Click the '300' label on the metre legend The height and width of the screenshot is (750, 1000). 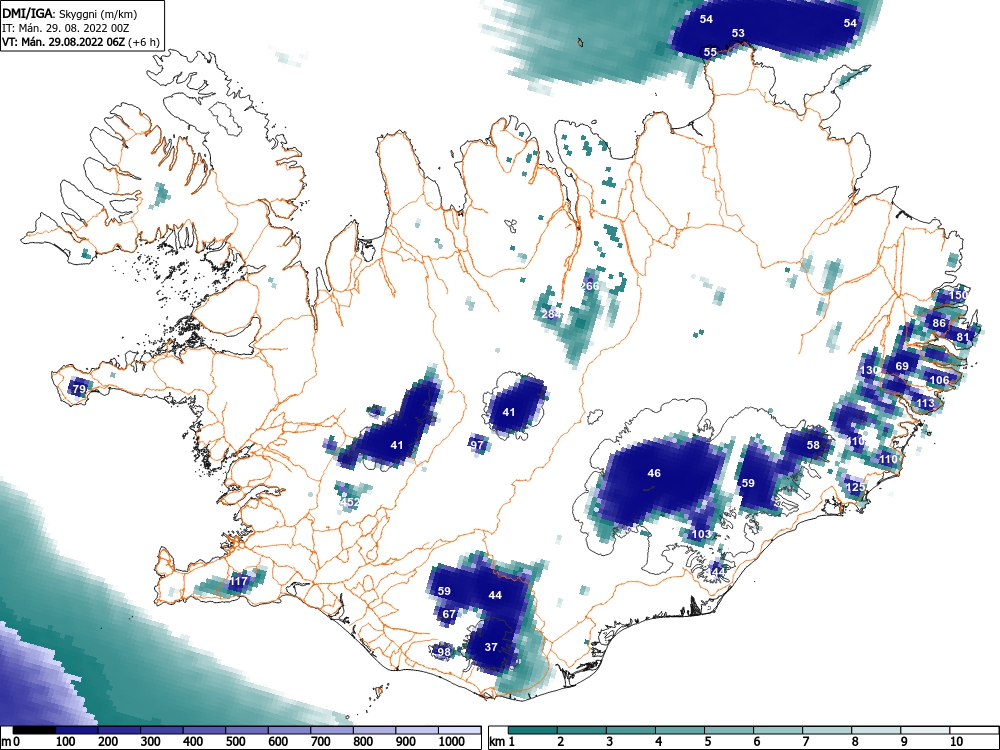pyautogui.click(x=151, y=742)
